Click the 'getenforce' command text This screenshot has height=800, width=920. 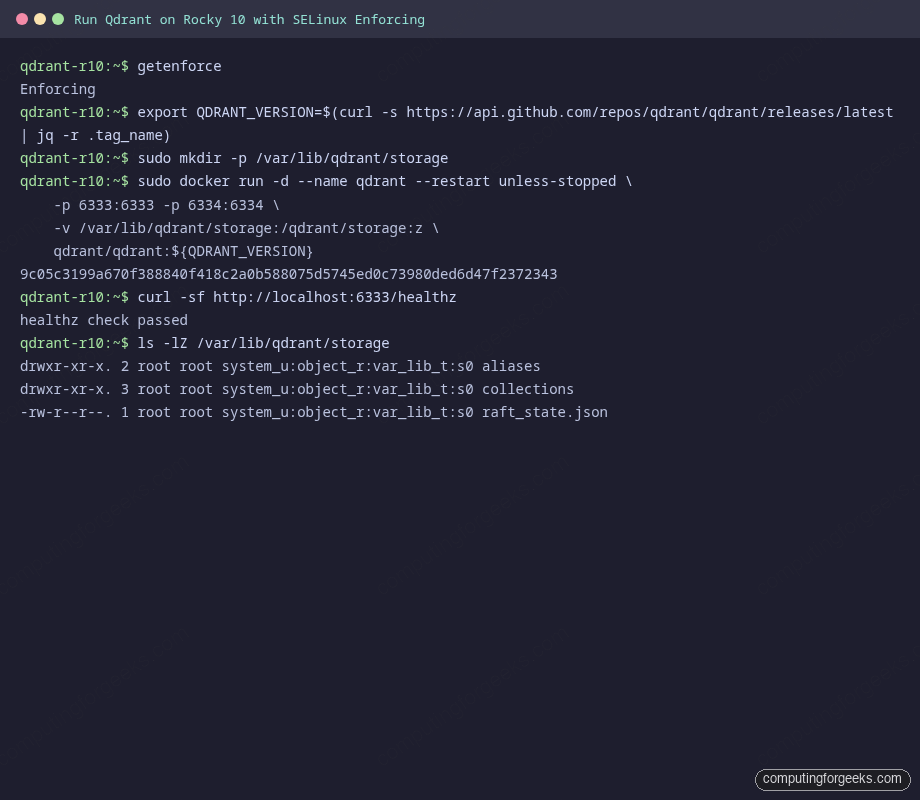[180, 66]
